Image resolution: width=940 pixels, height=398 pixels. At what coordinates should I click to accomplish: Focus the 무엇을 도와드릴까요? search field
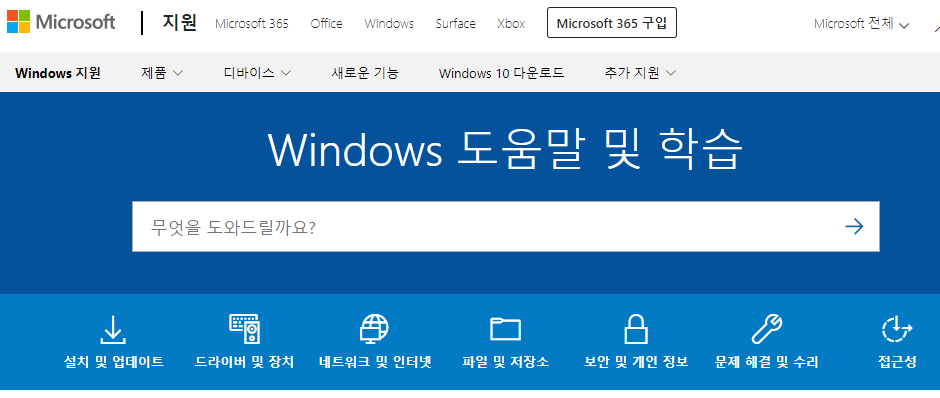(505, 227)
